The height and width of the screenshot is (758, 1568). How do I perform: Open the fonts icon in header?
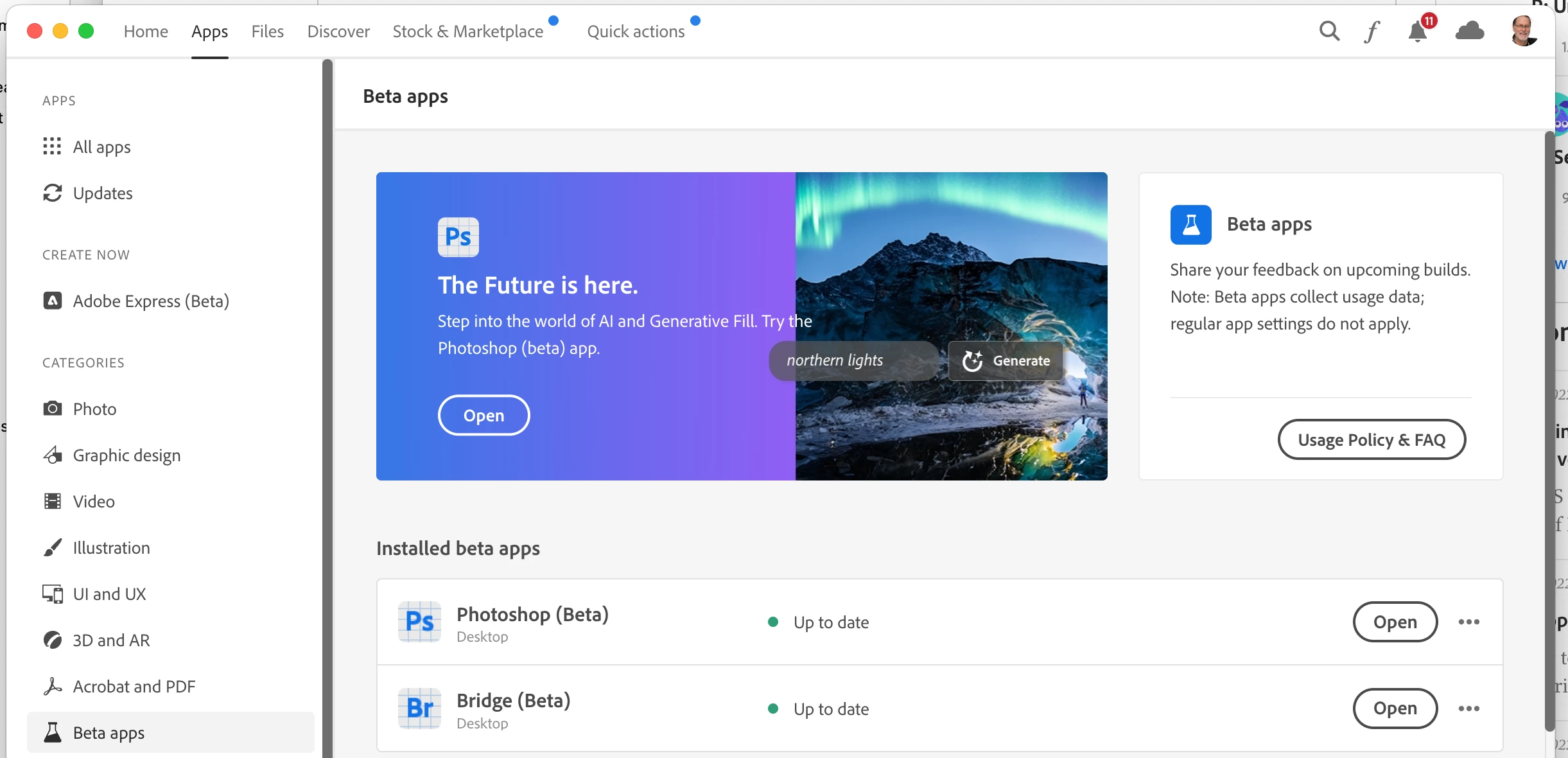(x=1372, y=31)
